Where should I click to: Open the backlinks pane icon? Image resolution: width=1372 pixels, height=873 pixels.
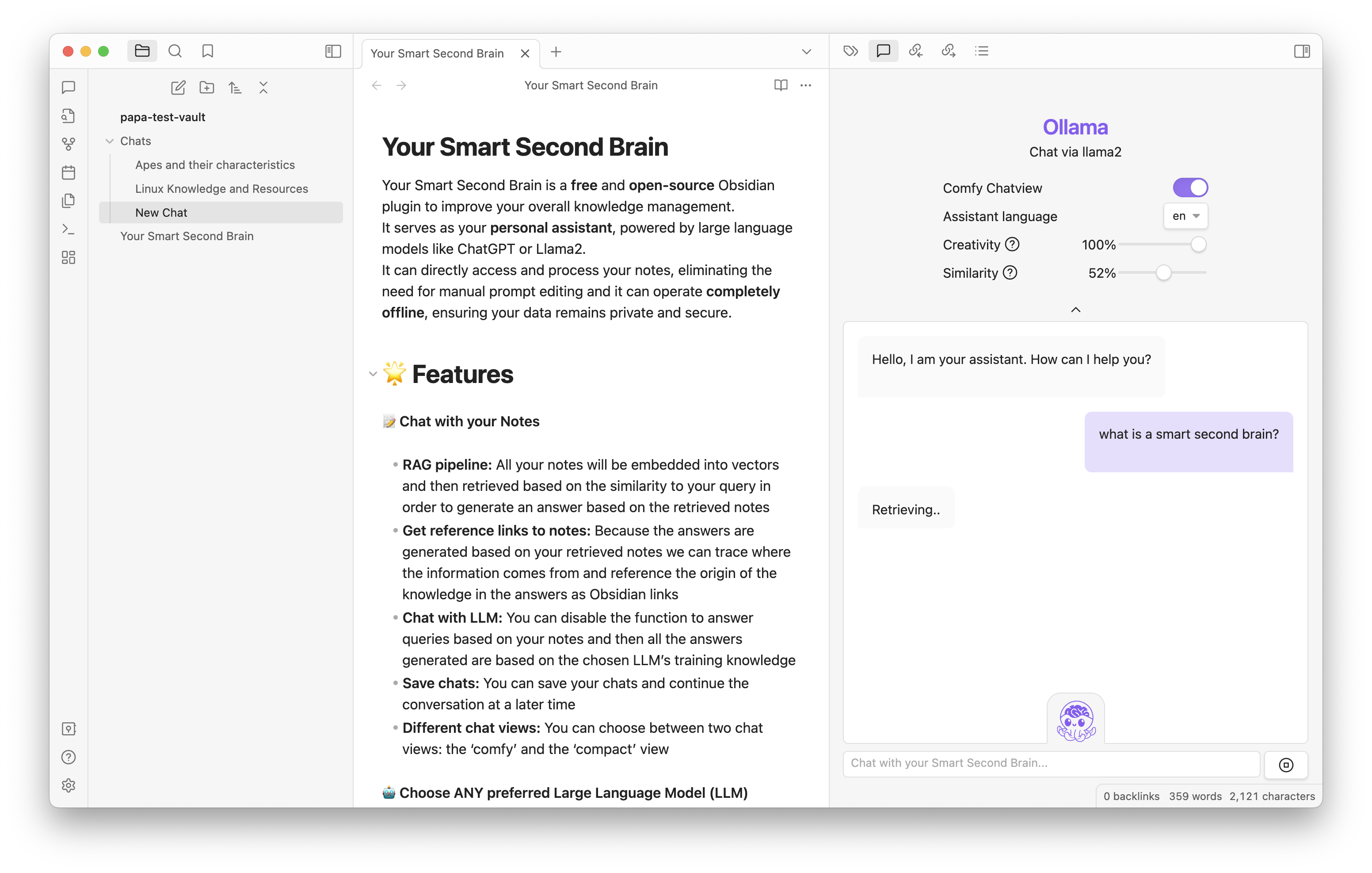(x=915, y=51)
